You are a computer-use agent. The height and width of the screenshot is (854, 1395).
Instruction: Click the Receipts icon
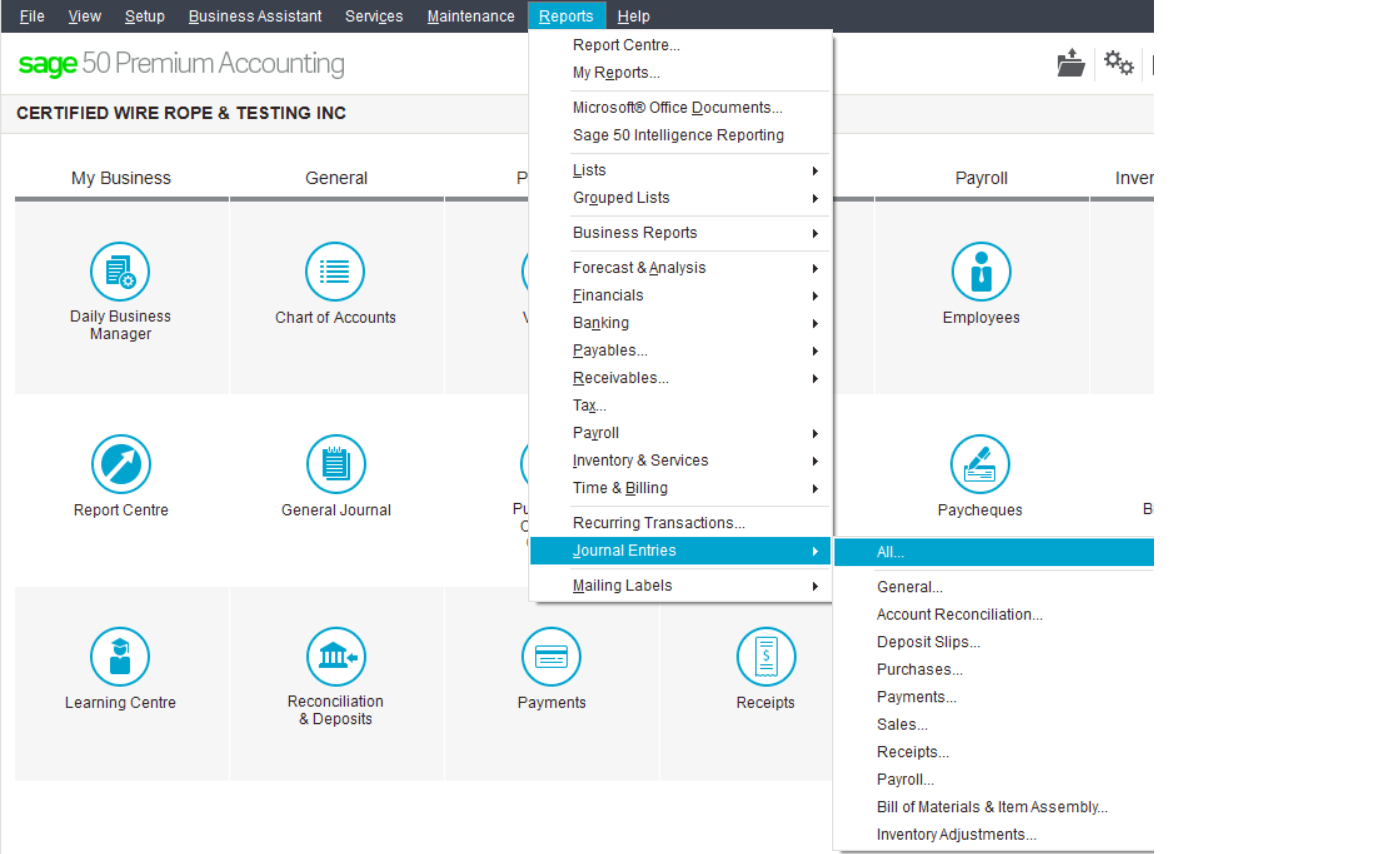click(766, 657)
